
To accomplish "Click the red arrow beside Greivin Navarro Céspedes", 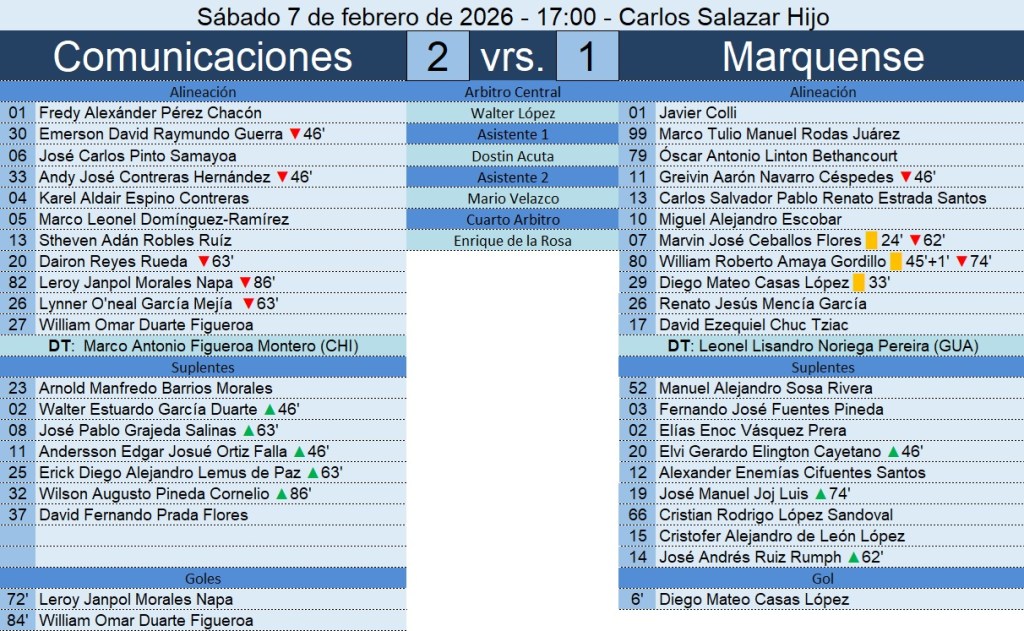I will [906, 177].
